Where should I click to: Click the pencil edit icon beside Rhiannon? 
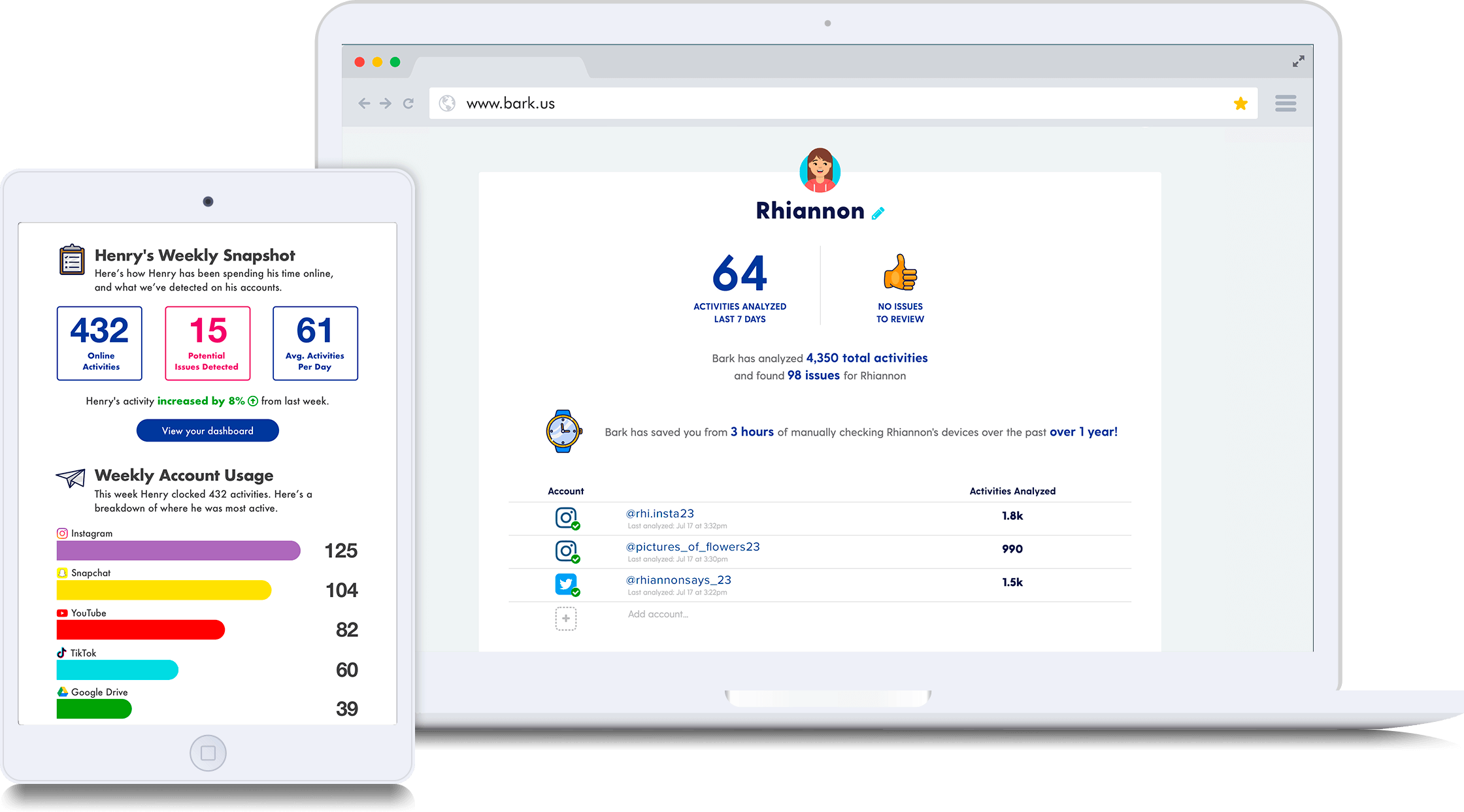tap(878, 213)
